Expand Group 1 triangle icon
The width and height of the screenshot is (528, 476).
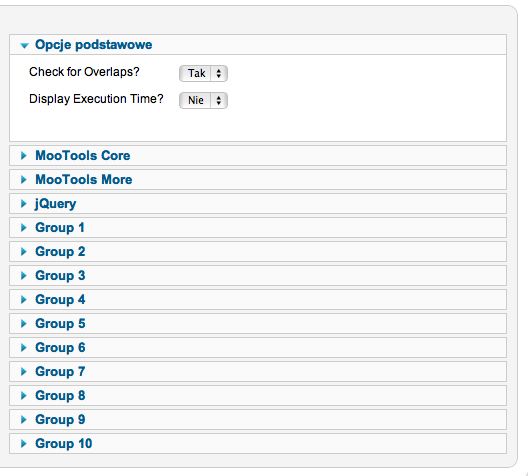tap(24, 228)
